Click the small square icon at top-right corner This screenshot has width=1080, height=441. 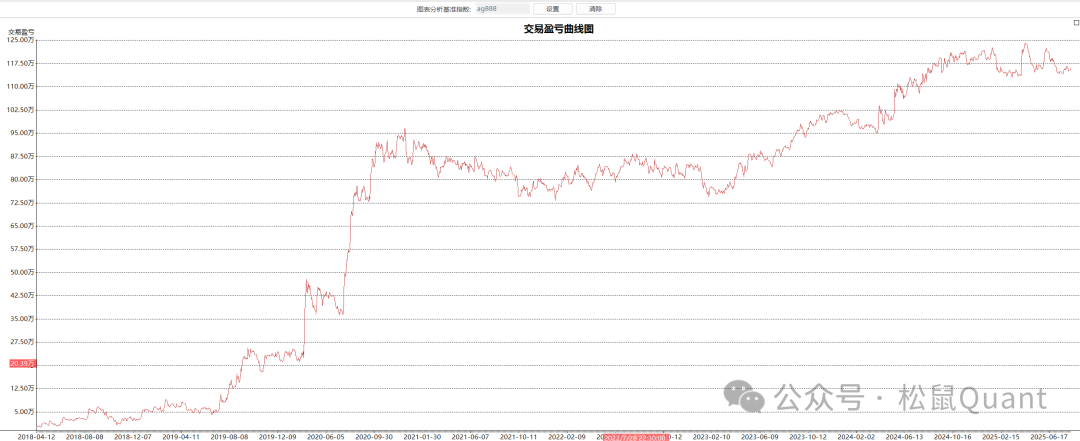(x=1075, y=22)
